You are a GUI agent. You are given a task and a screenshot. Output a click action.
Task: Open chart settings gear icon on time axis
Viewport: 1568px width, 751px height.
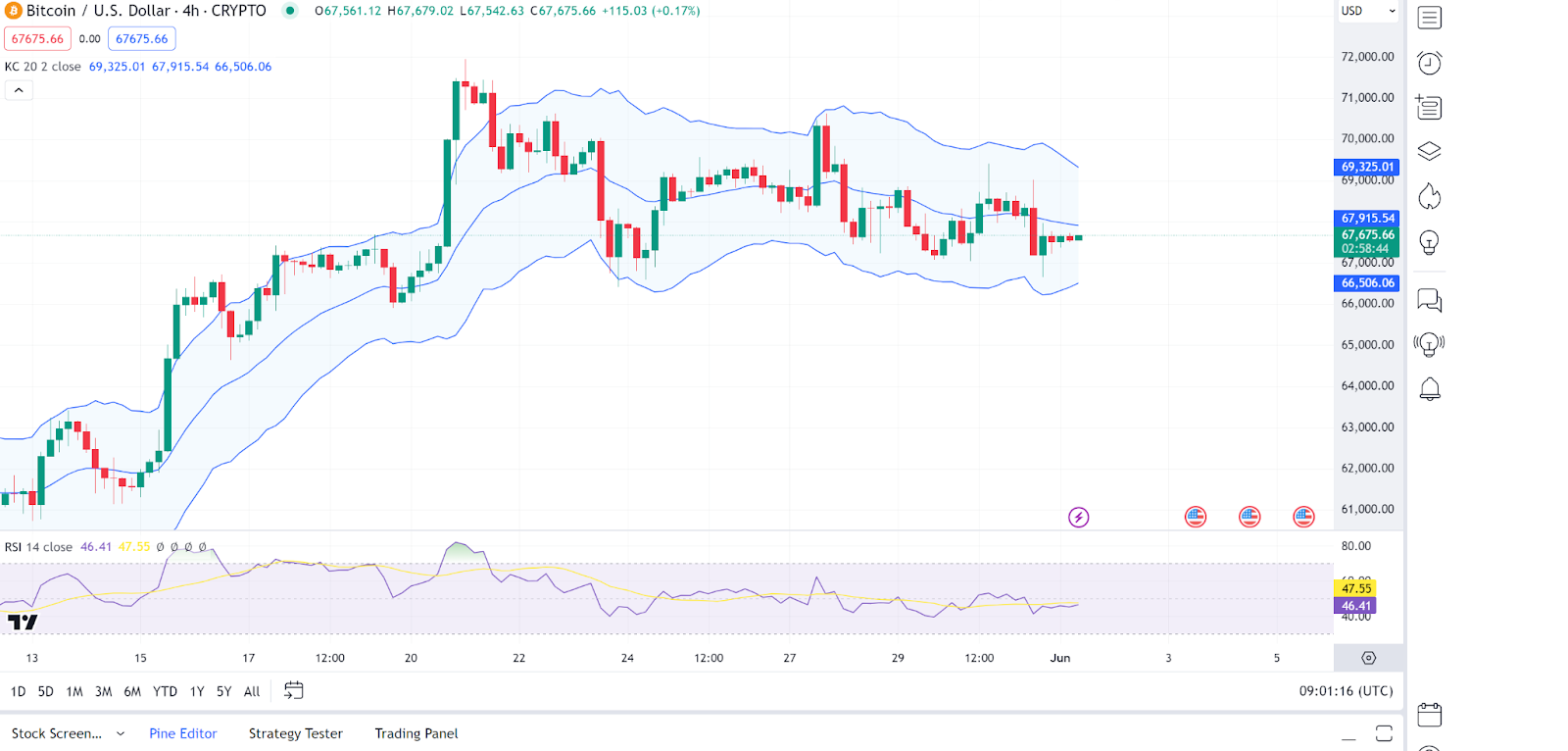pyautogui.click(x=1369, y=658)
